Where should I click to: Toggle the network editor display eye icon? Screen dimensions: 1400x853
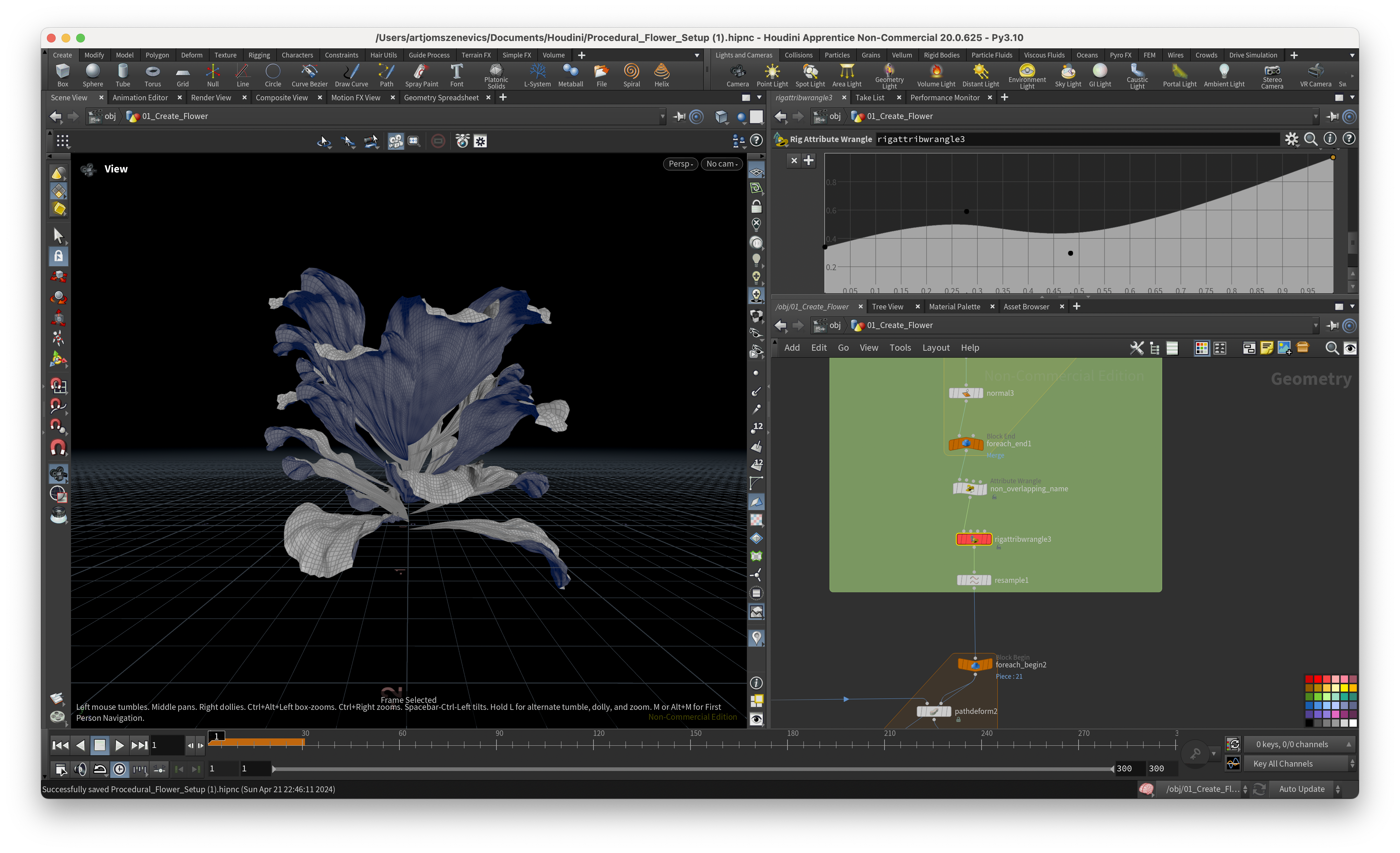pyautogui.click(x=1350, y=348)
